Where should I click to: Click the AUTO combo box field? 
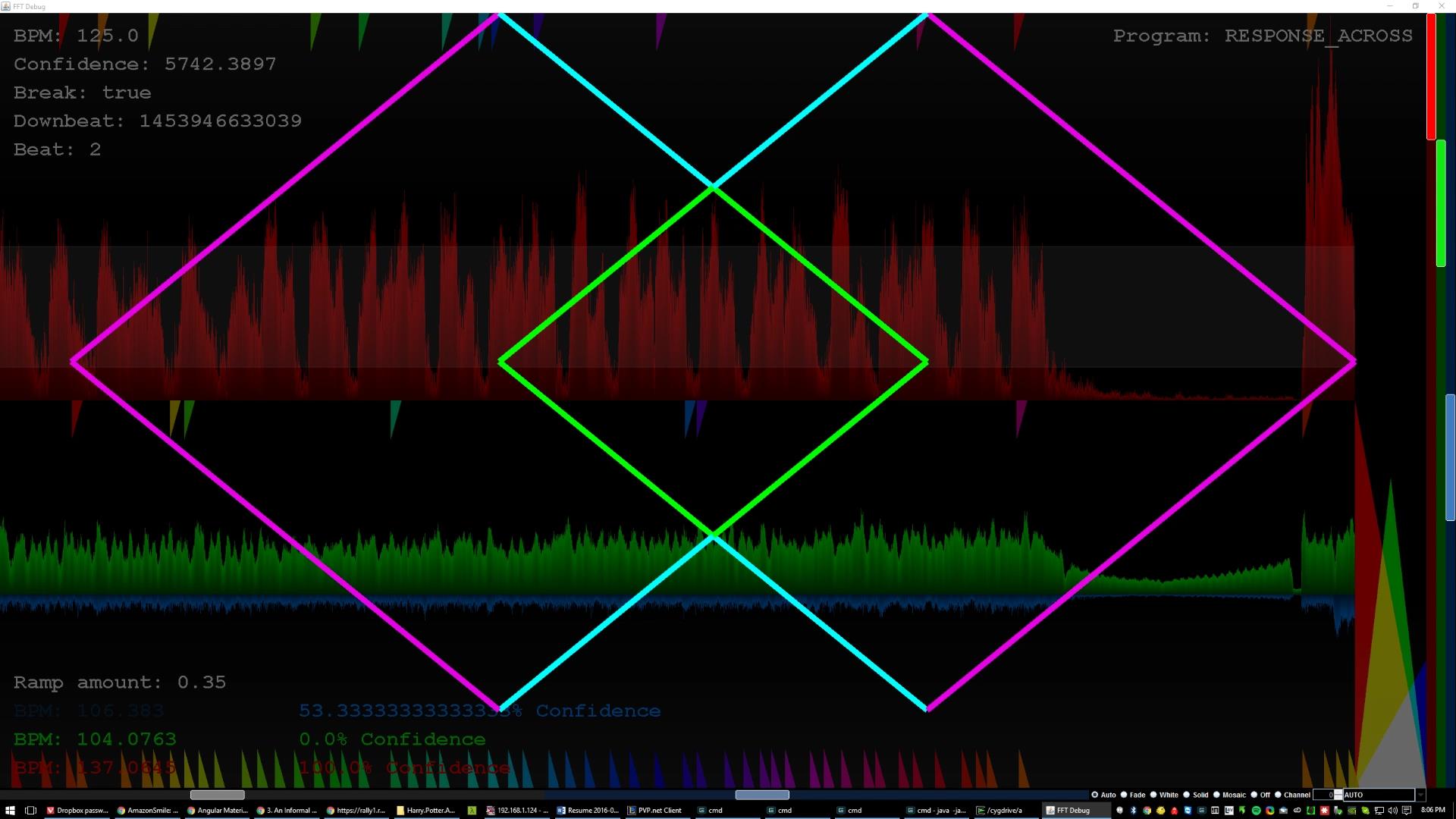(x=1377, y=795)
